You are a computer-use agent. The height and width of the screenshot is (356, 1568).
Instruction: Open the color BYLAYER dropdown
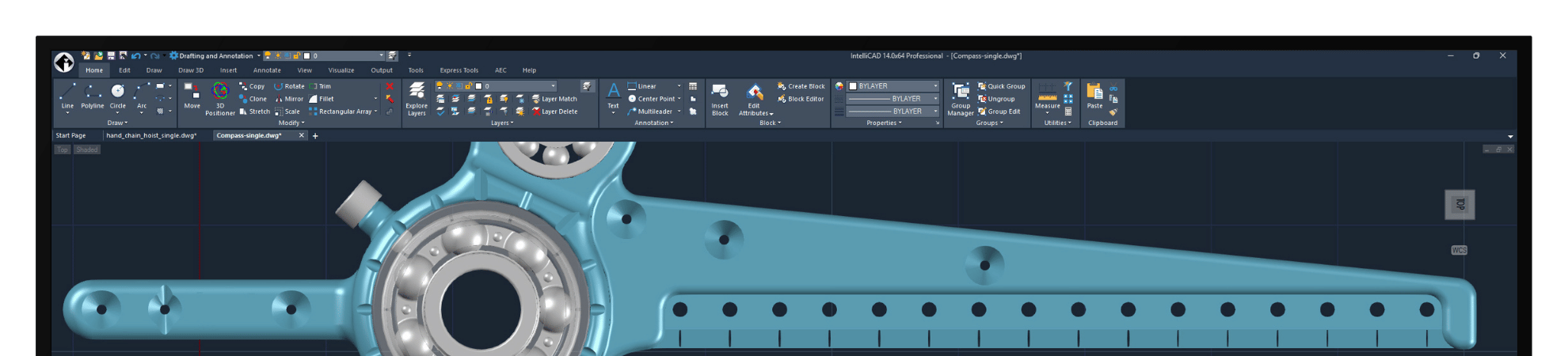point(893,86)
